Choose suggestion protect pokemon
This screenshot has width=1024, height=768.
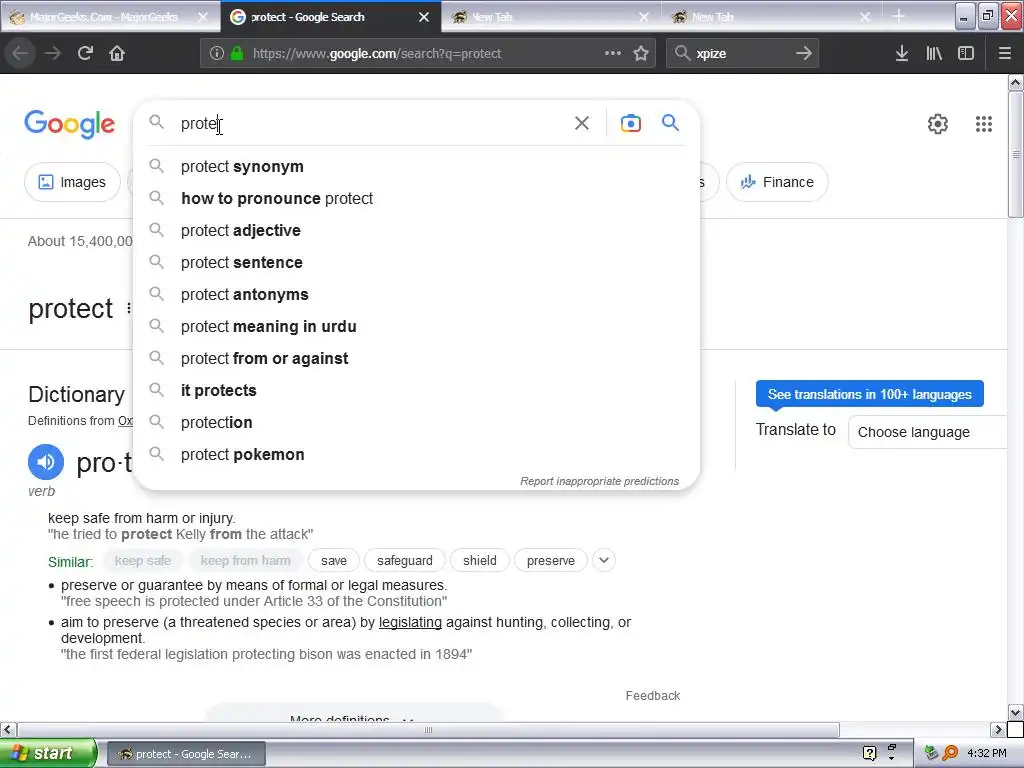click(x=416, y=455)
